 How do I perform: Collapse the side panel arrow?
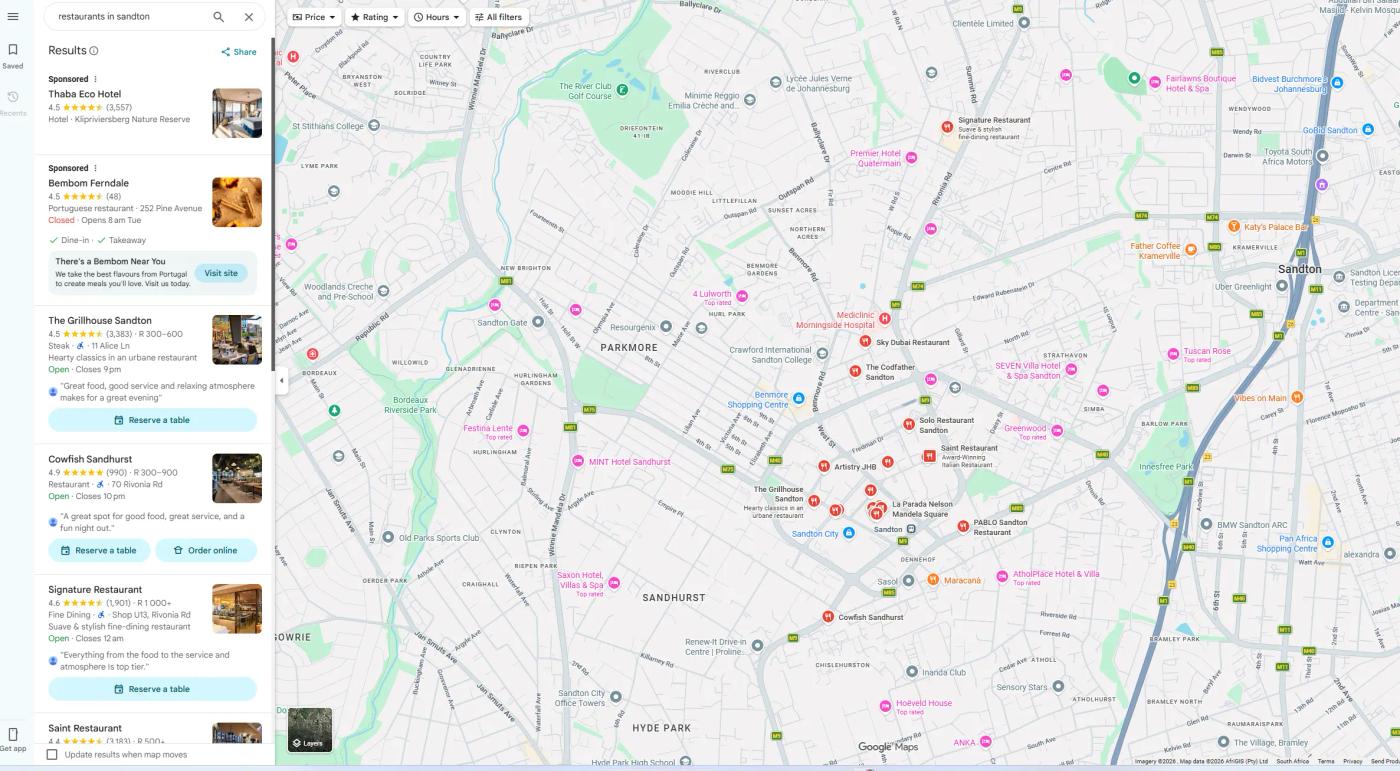pos(281,380)
